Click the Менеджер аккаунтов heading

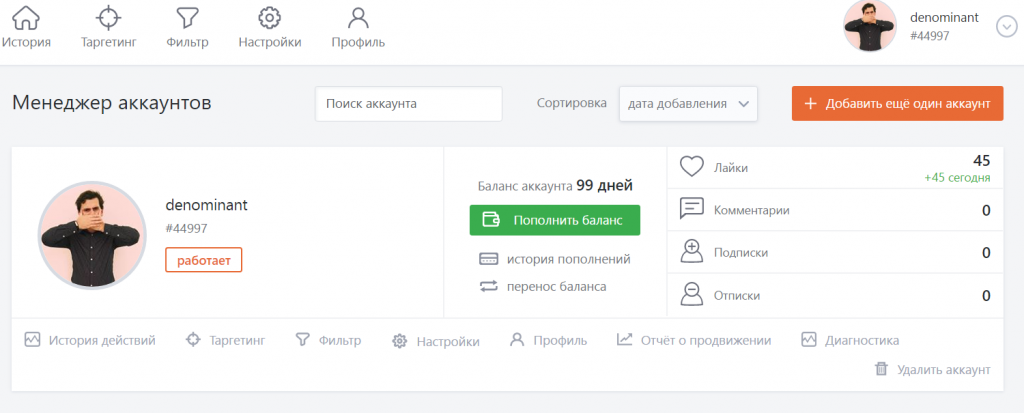(x=112, y=103)
